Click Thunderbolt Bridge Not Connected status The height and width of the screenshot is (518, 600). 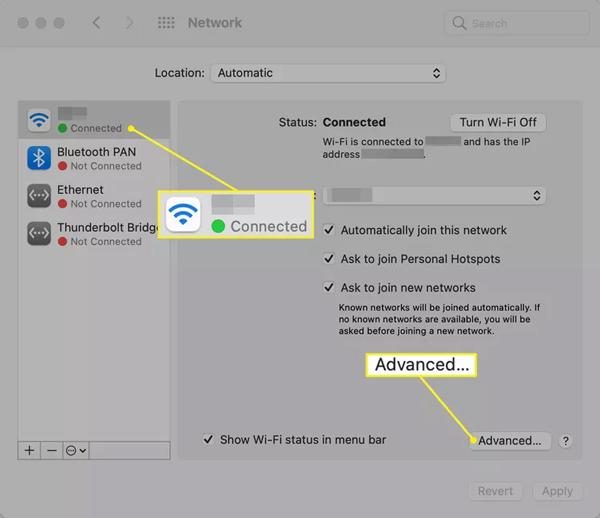(100, 242)
